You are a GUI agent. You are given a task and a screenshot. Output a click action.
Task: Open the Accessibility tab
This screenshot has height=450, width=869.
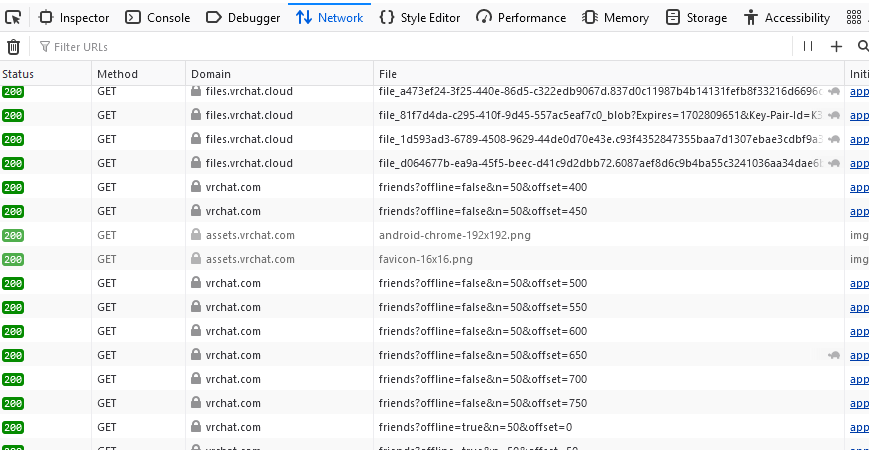pos(787,18)
